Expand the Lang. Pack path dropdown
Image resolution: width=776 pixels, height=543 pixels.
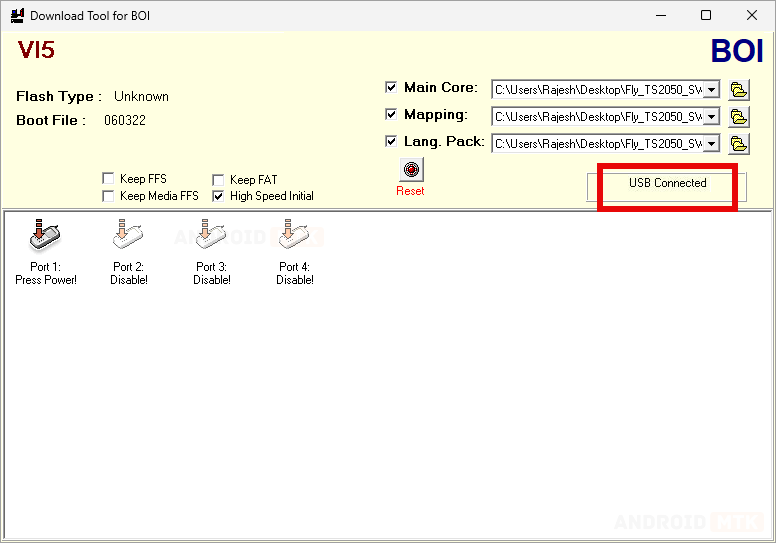(711, 144)
